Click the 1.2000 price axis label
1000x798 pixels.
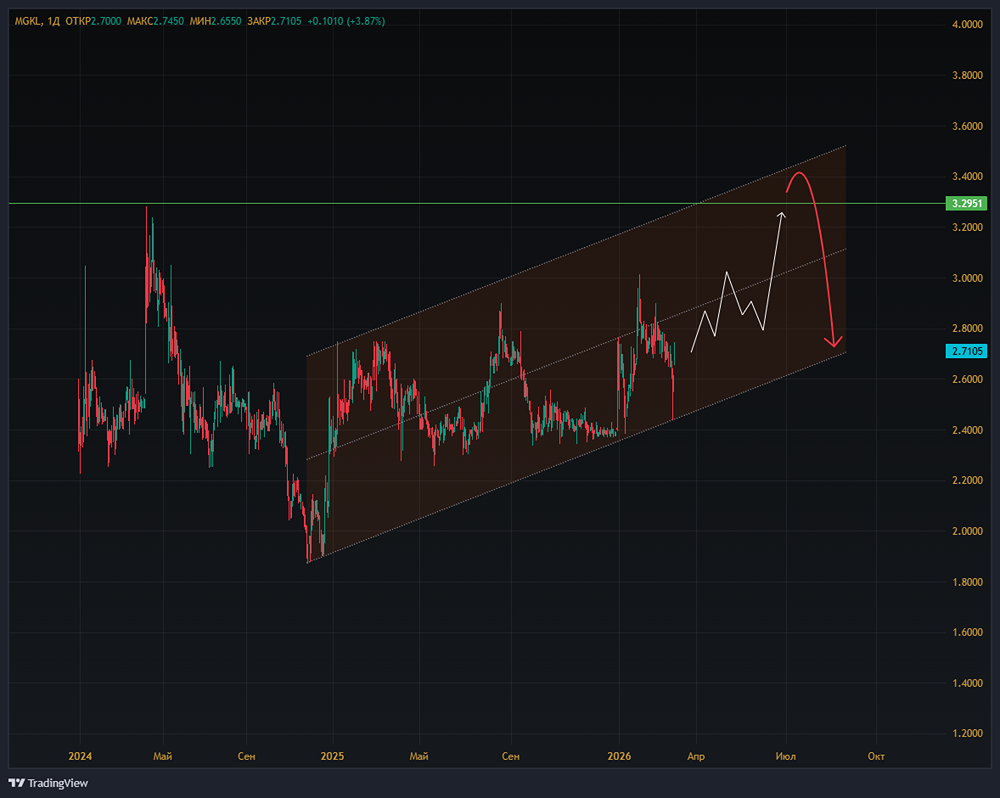[x=967, y=734]
